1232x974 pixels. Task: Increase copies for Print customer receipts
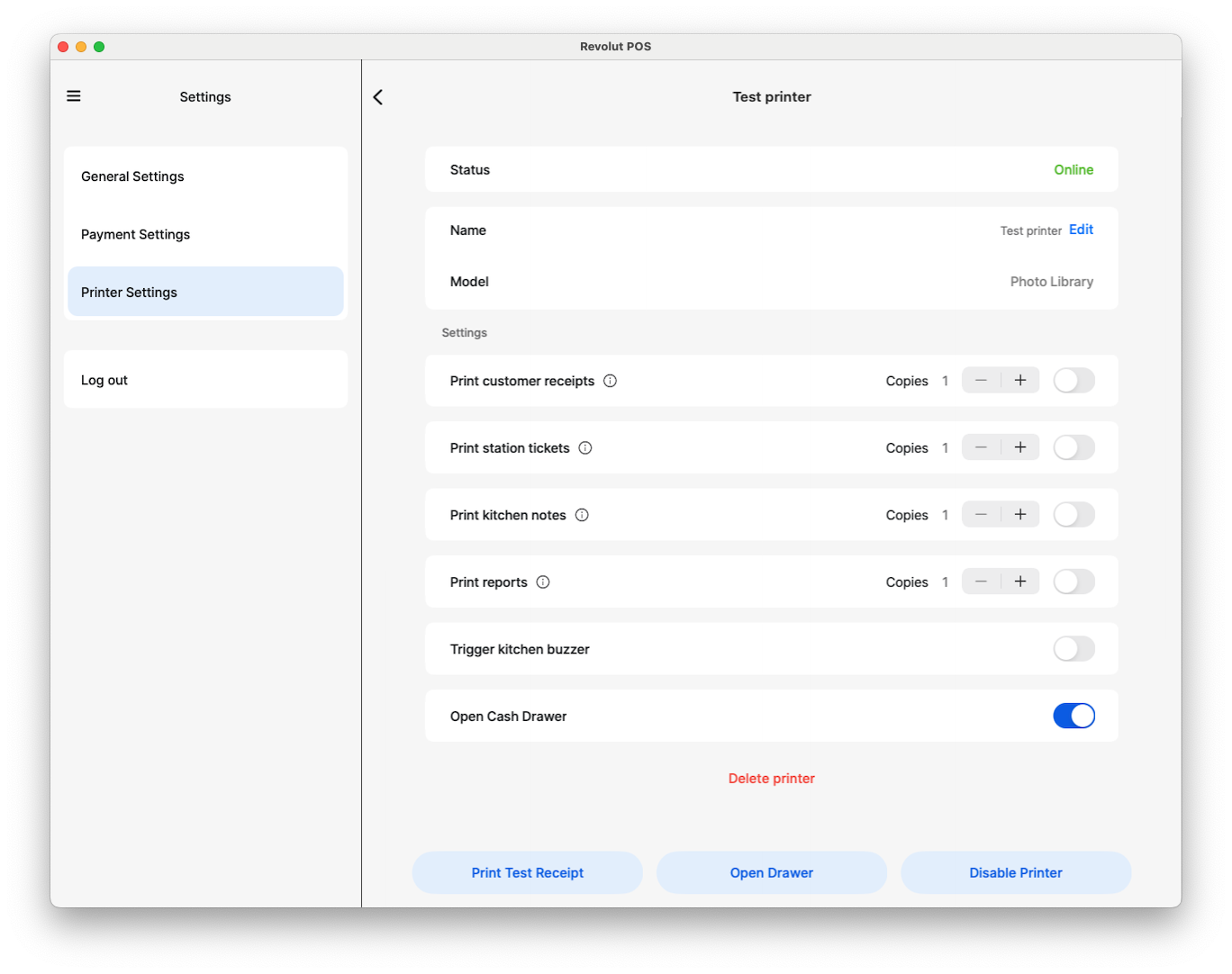point(1020,381)
